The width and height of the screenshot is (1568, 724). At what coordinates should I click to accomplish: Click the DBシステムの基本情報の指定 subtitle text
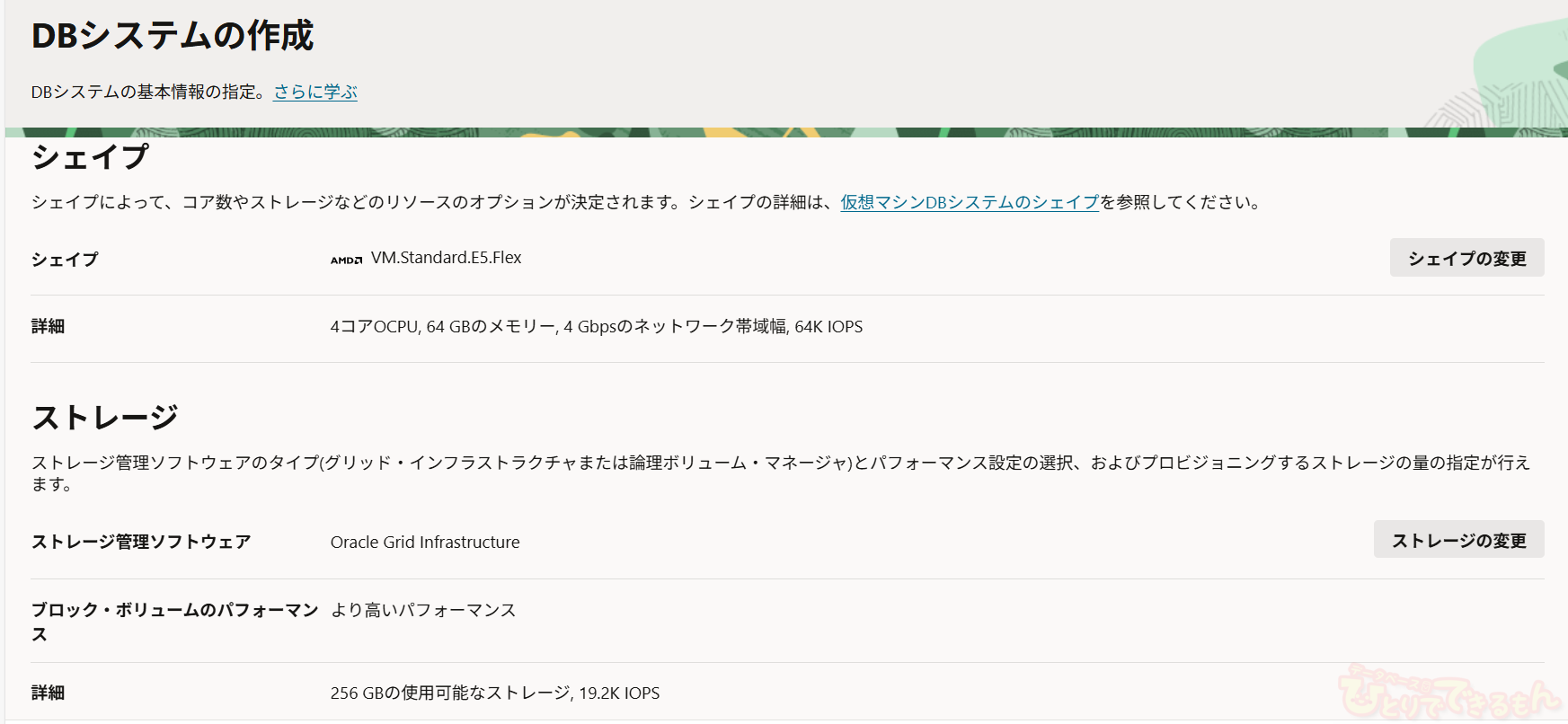(149, 92)
